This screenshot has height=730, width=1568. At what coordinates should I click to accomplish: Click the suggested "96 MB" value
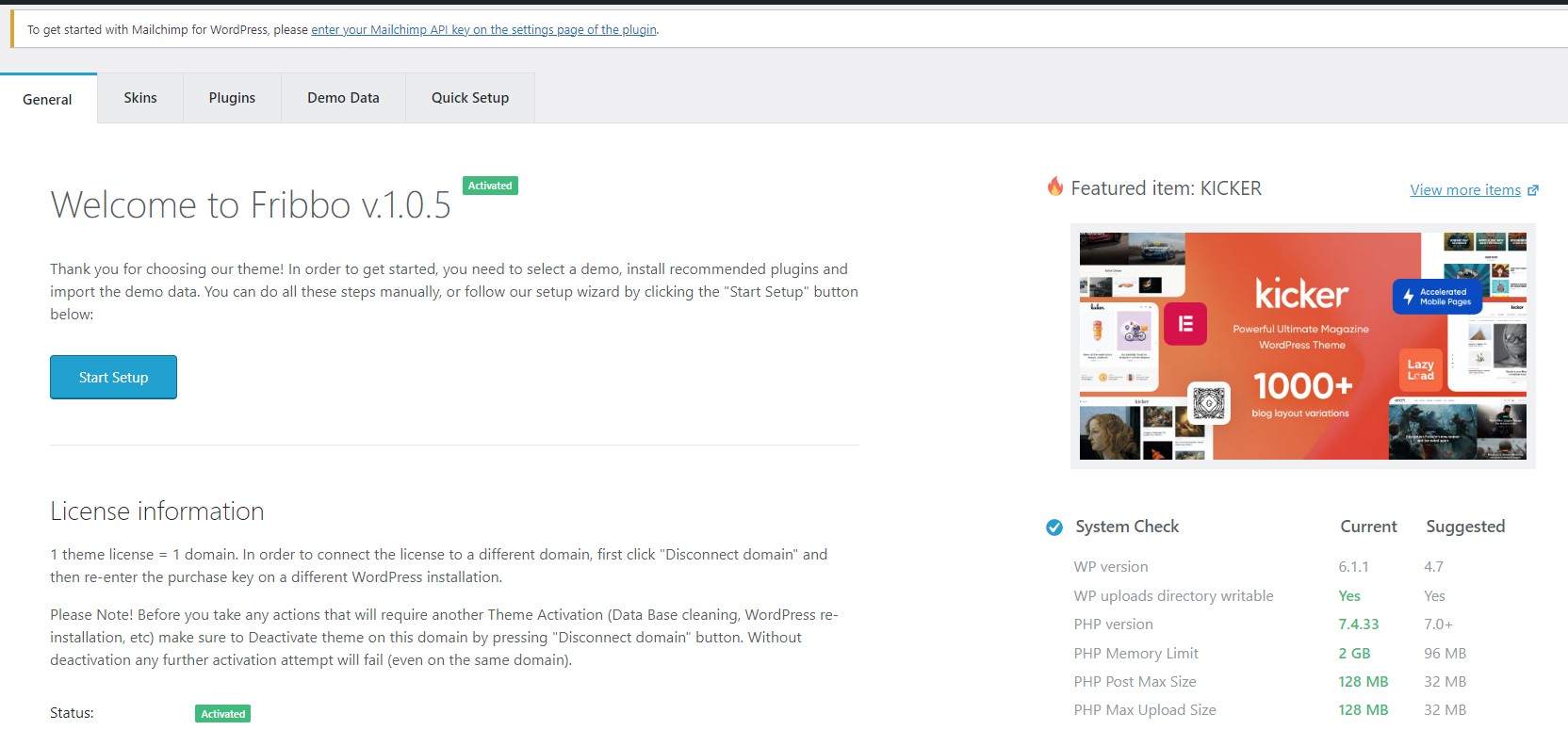[1445, 654]
